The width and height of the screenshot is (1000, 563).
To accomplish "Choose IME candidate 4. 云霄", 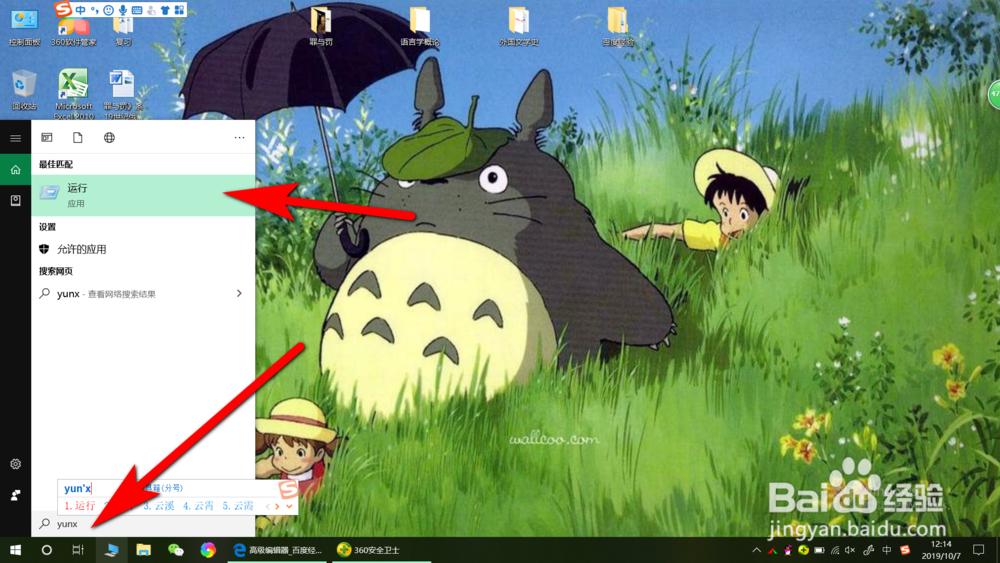I will tap(198, 506).
